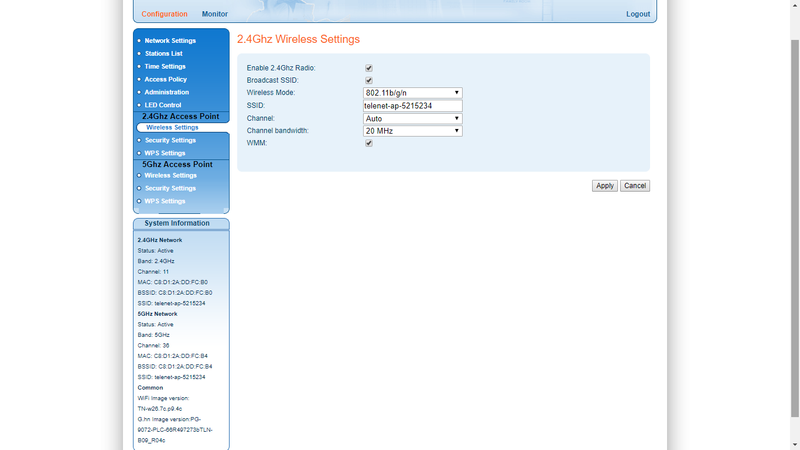
Task: Select Access Policy in the left menu
Action: coord(165,79)
